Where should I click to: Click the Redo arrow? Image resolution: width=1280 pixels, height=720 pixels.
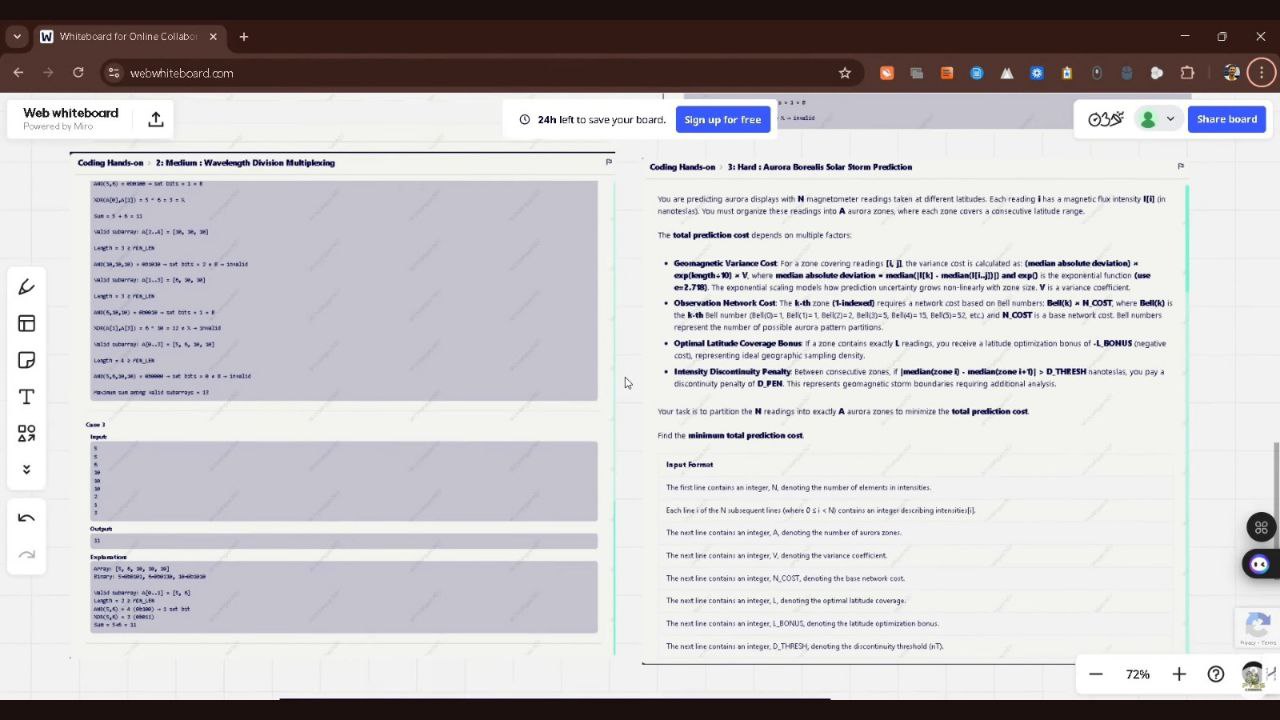[27, 555]
